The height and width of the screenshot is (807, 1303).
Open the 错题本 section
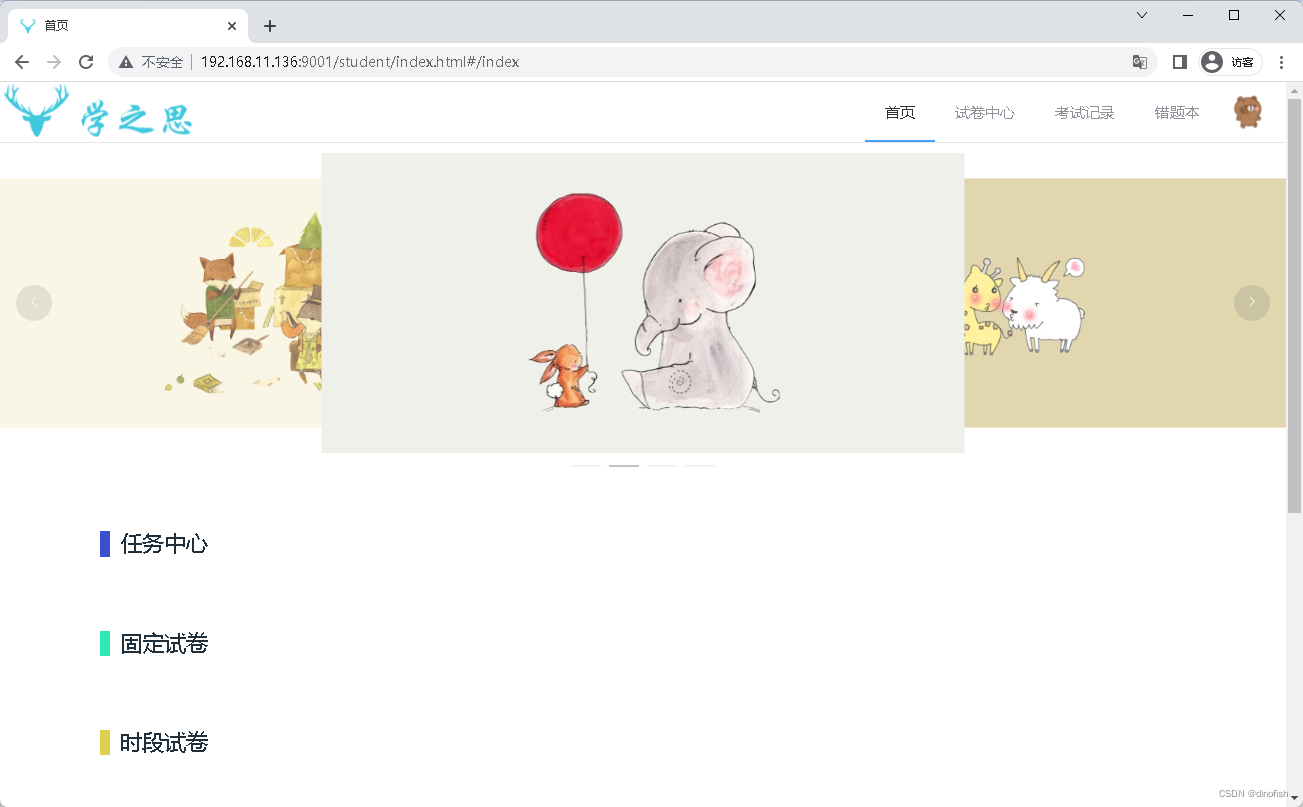click(x=1176, y=112)
